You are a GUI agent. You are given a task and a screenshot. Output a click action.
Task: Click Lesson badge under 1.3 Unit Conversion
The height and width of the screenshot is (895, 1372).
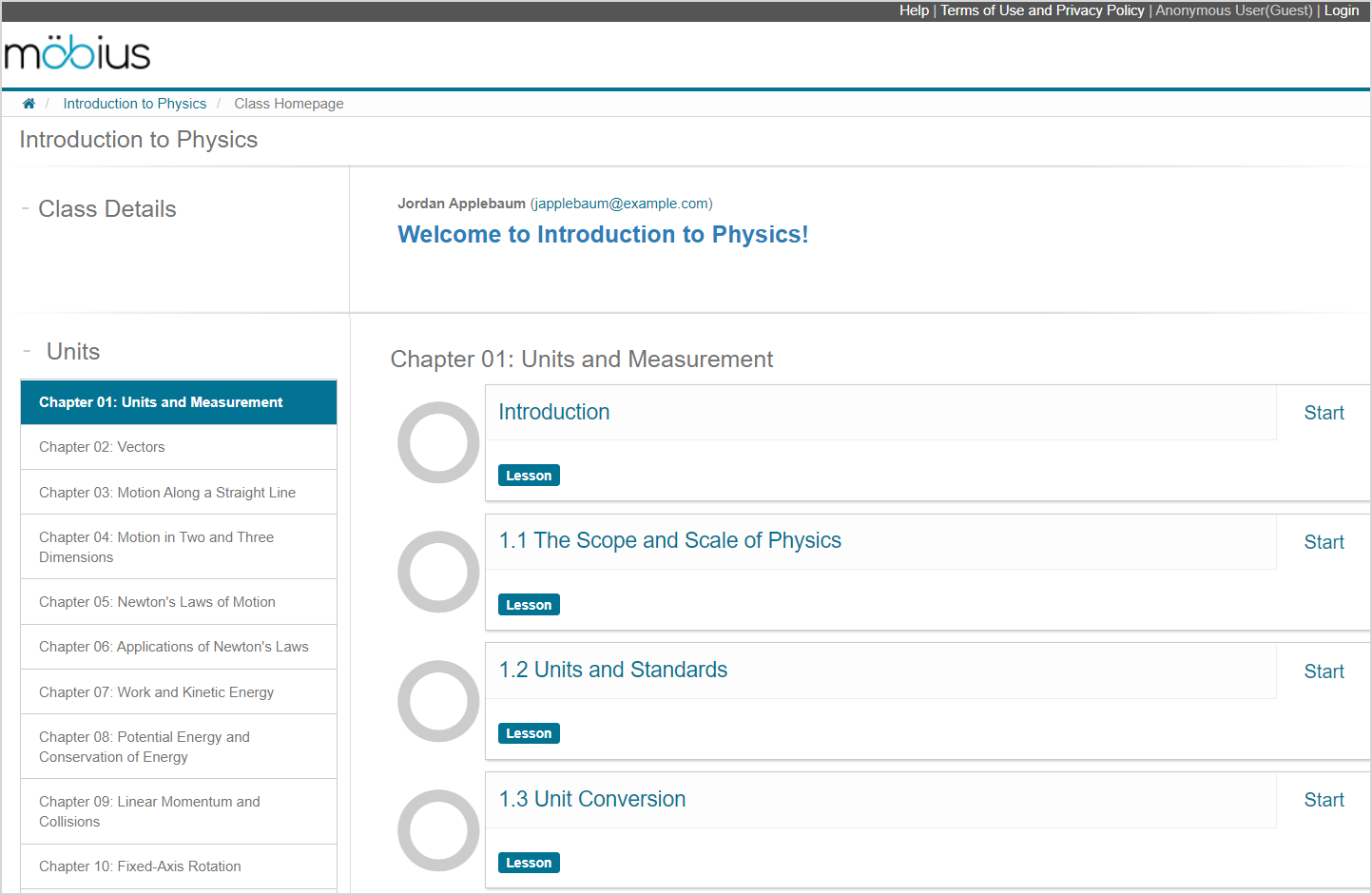(529, 863)
